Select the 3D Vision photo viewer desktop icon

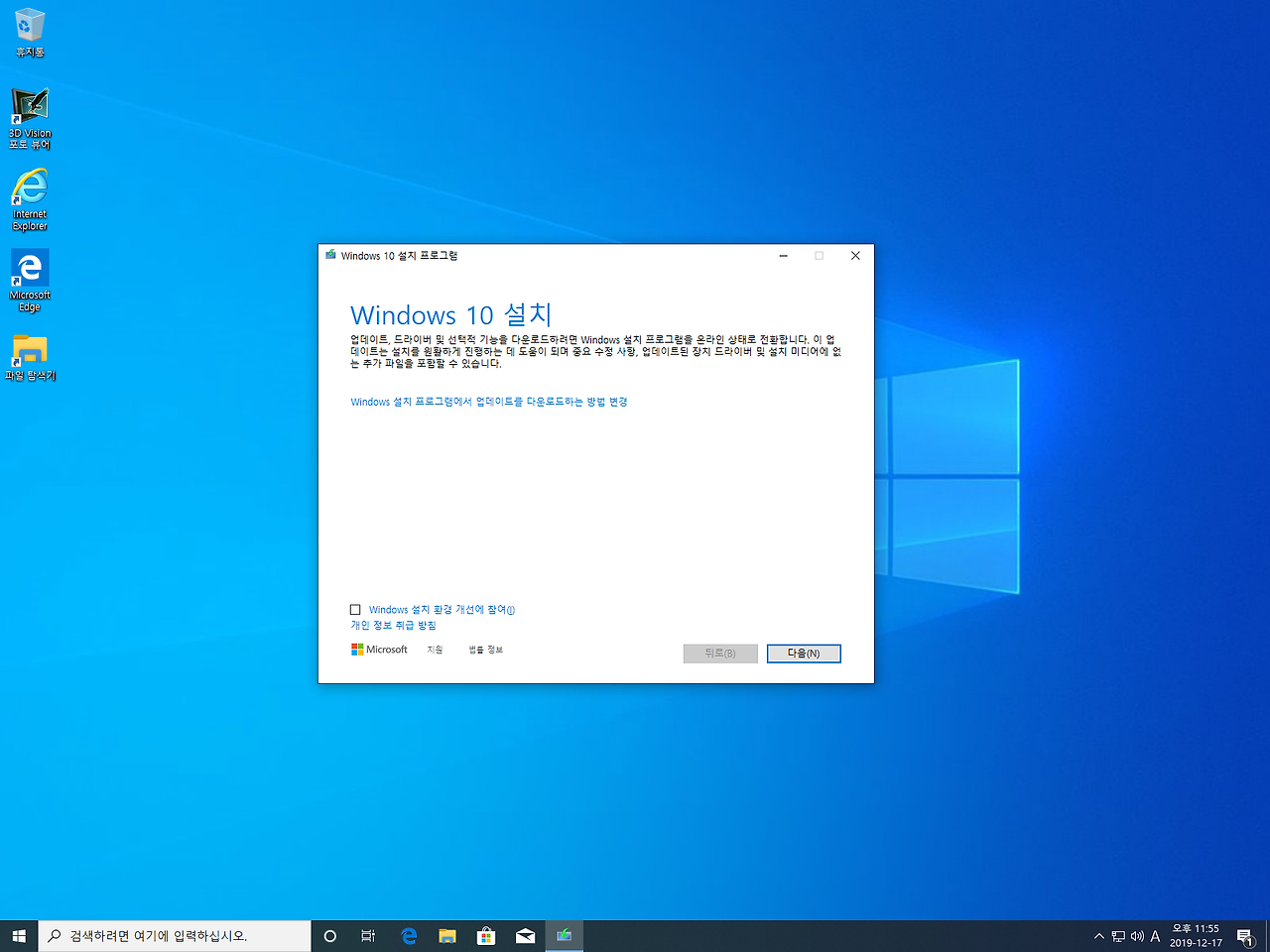[x=30, y=118]
